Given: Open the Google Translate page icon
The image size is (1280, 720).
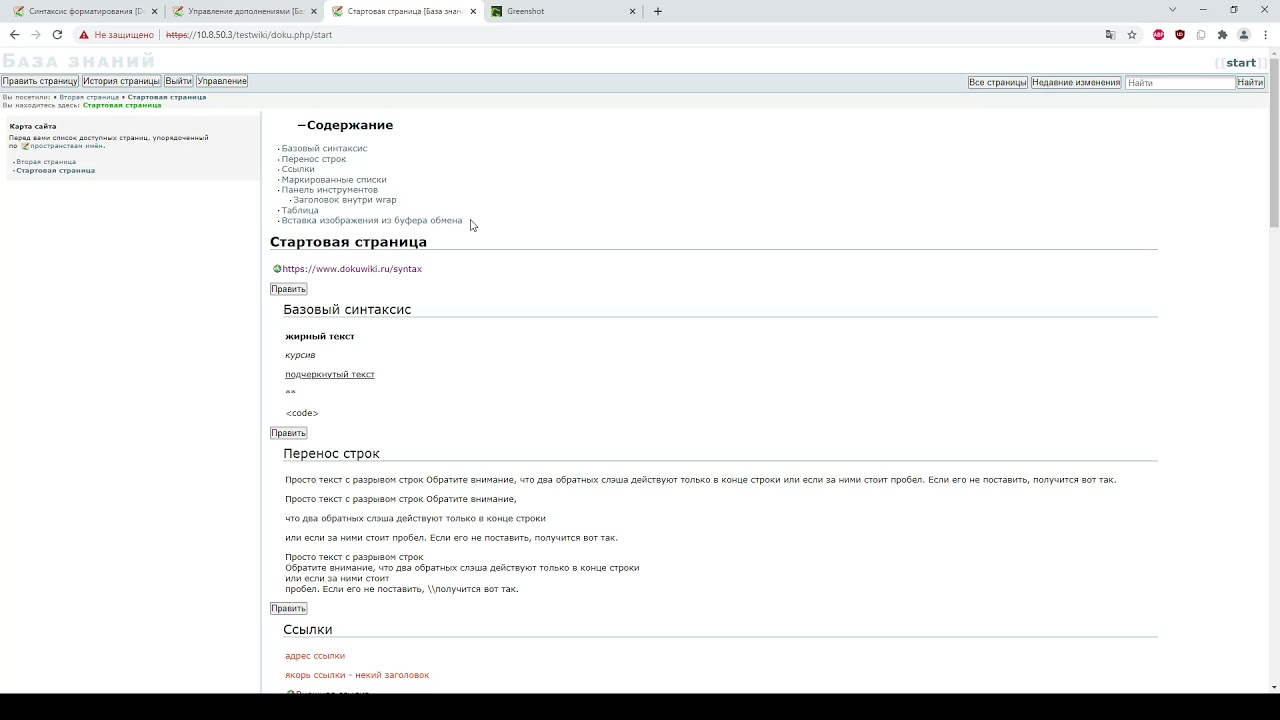Looking at the screenshot, I should coord(1110,35).
